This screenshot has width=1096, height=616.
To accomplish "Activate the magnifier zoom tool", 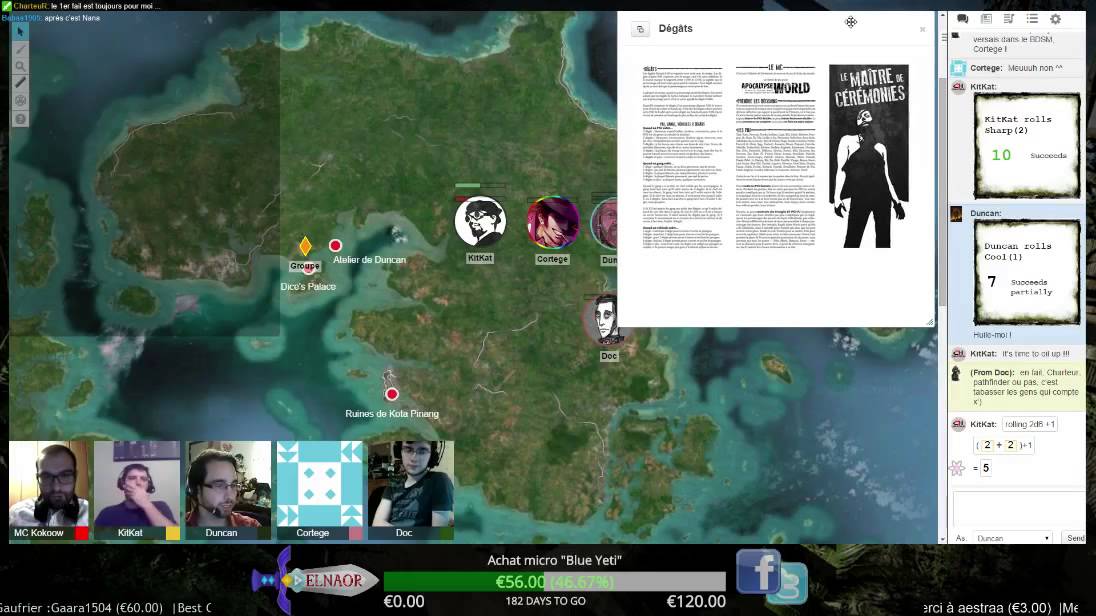I will point(20,66).
